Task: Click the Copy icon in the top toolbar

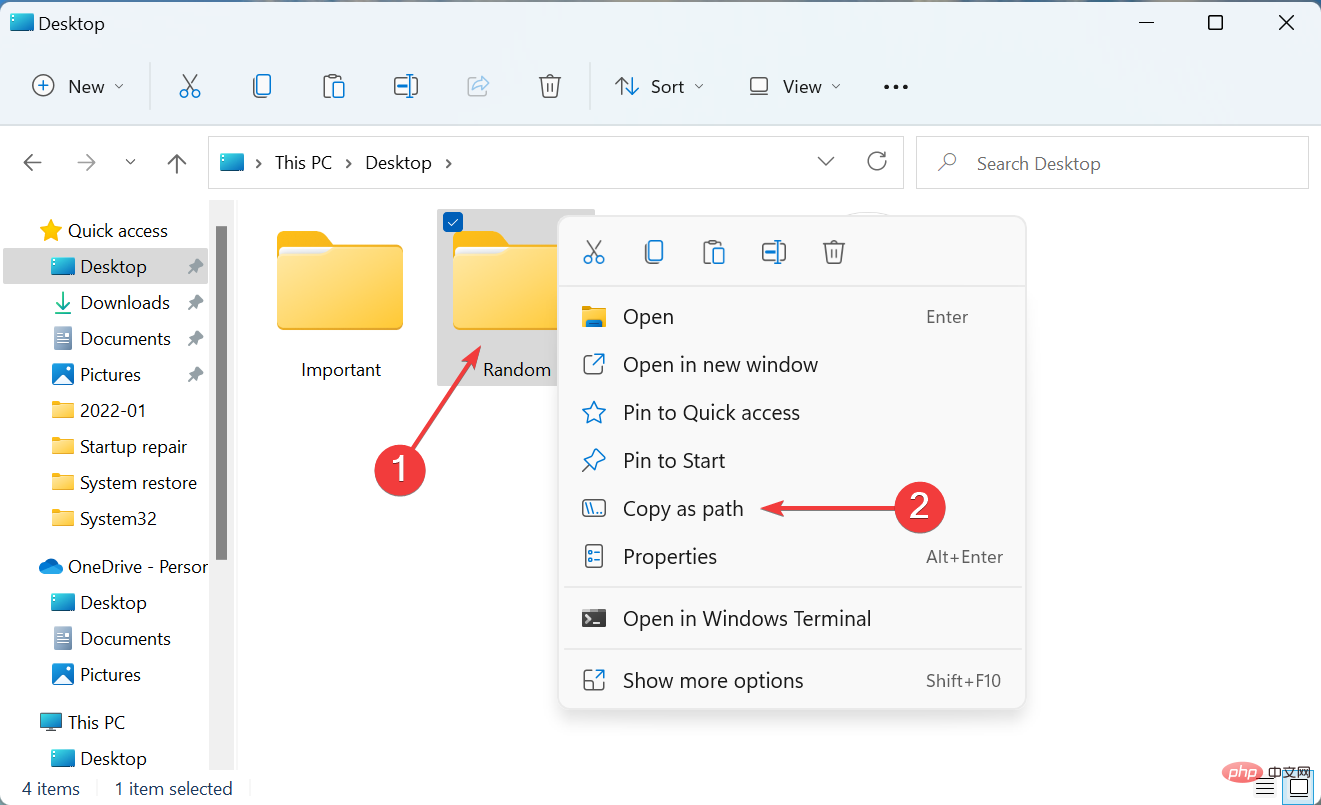Action: point(262,86)
